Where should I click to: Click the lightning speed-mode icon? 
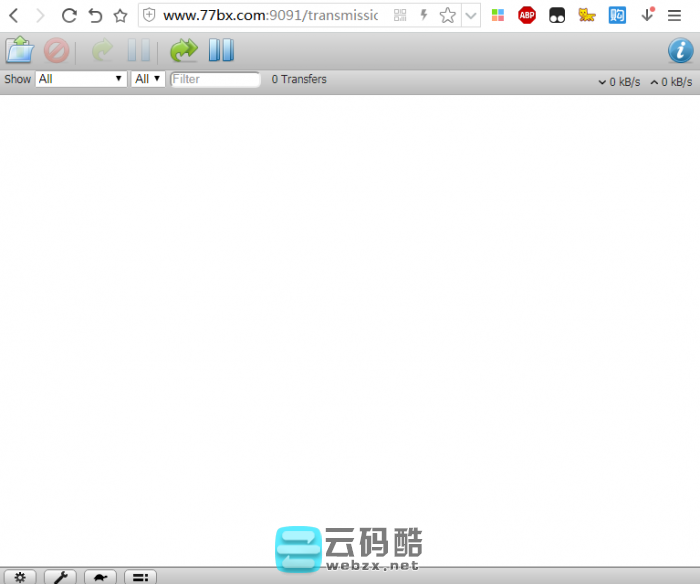pyautogui.click(x=424, y=16)
